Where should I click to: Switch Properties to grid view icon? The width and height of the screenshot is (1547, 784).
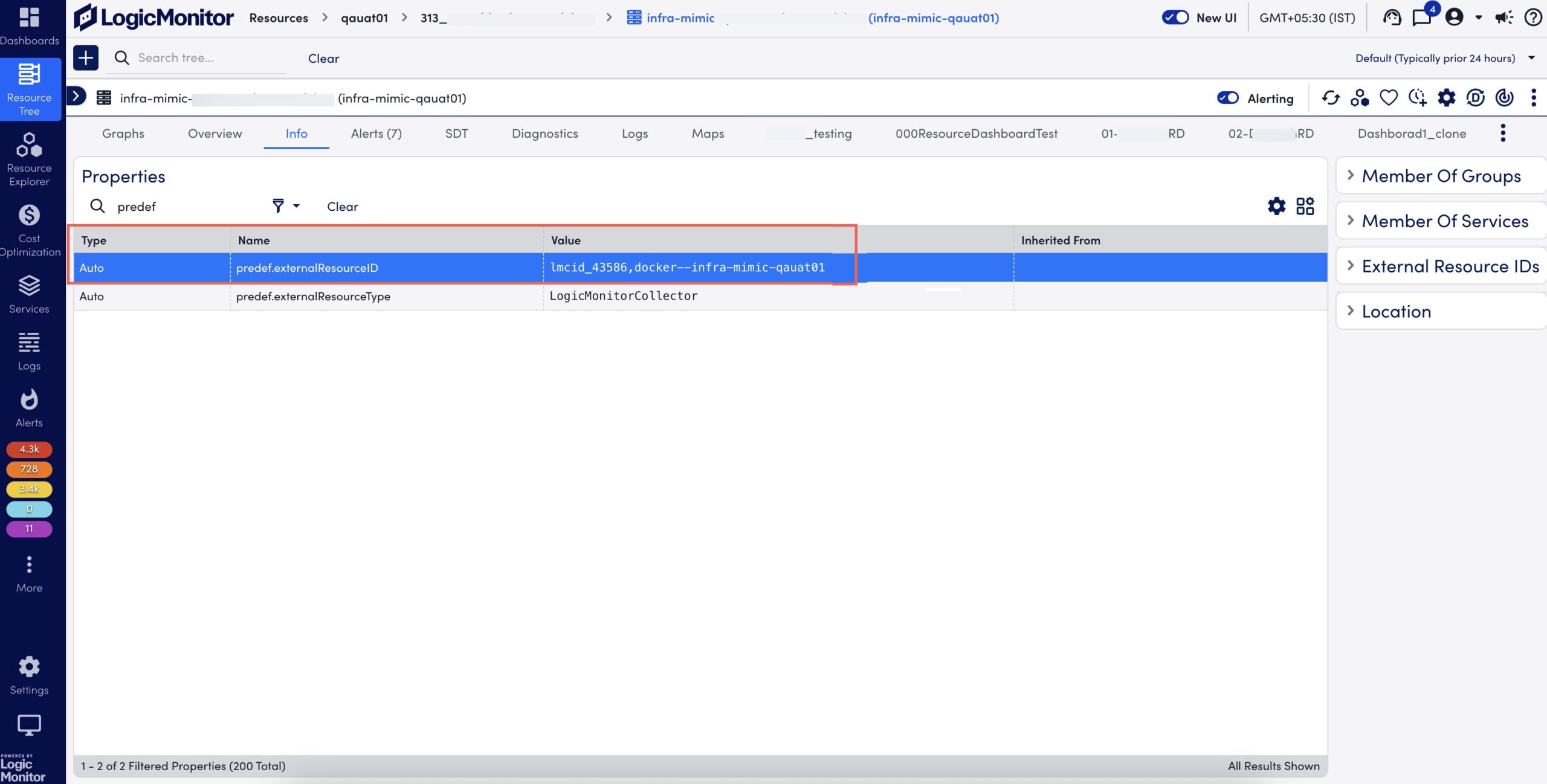[1305, 206]
